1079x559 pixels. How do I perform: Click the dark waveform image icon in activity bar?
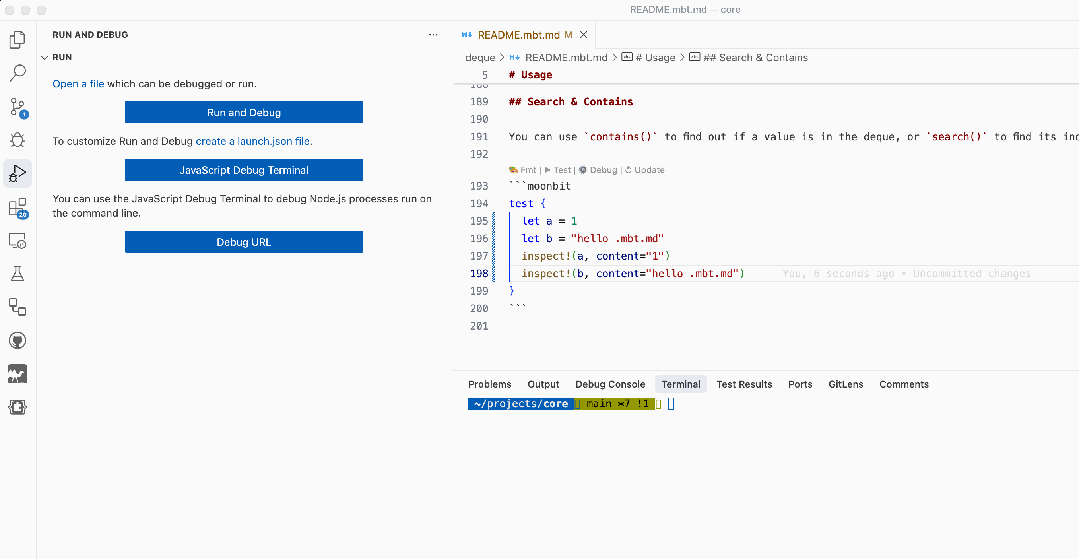point(18,374)
